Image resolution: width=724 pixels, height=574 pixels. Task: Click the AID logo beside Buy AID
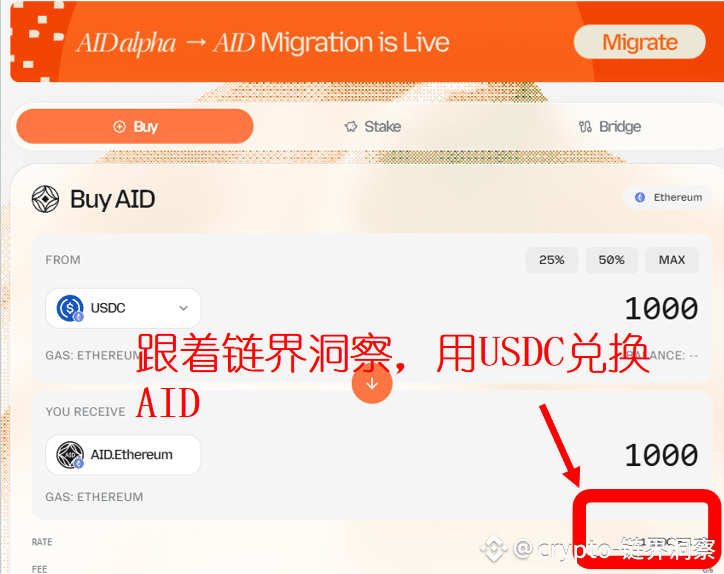tap(45, 199)
